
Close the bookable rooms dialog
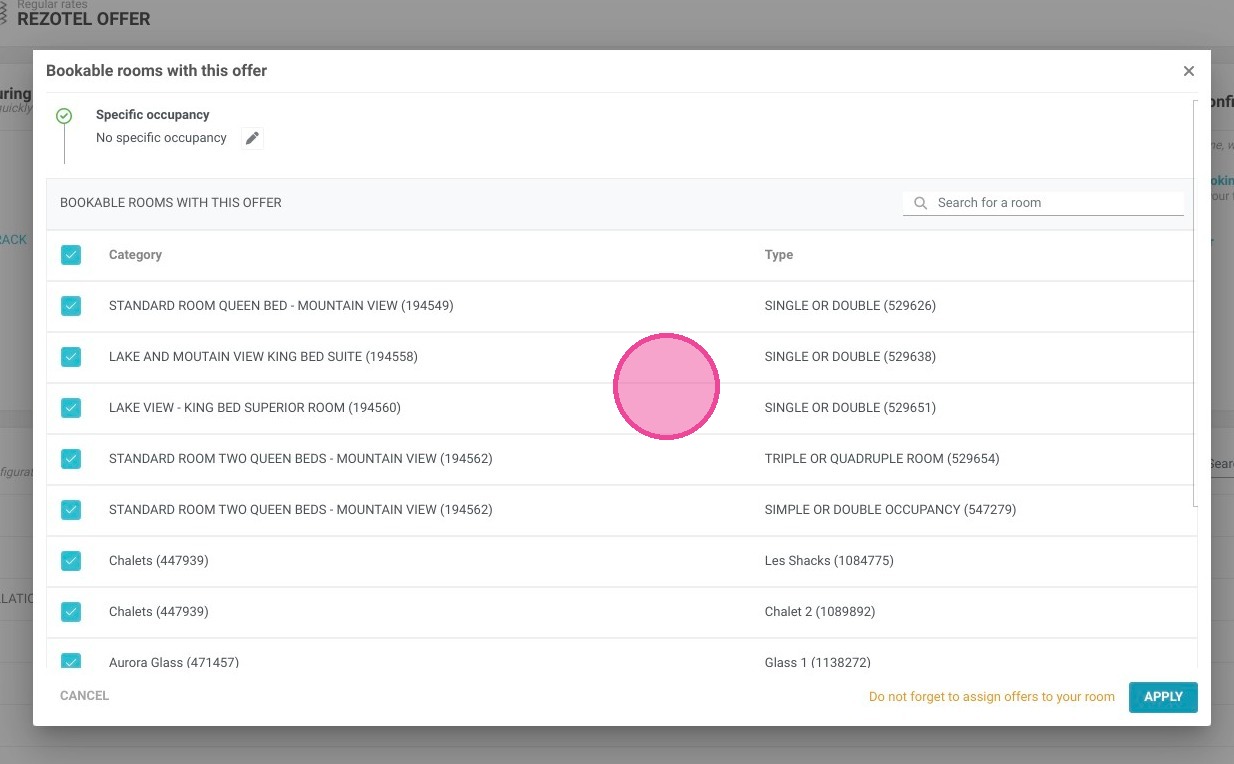coord(1189,71)
